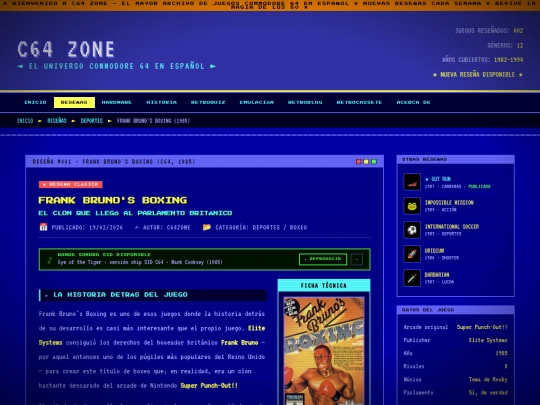540x405 pixels.
Task: Play the SID soundtrack with Reproducir
Action: point(323,259)
